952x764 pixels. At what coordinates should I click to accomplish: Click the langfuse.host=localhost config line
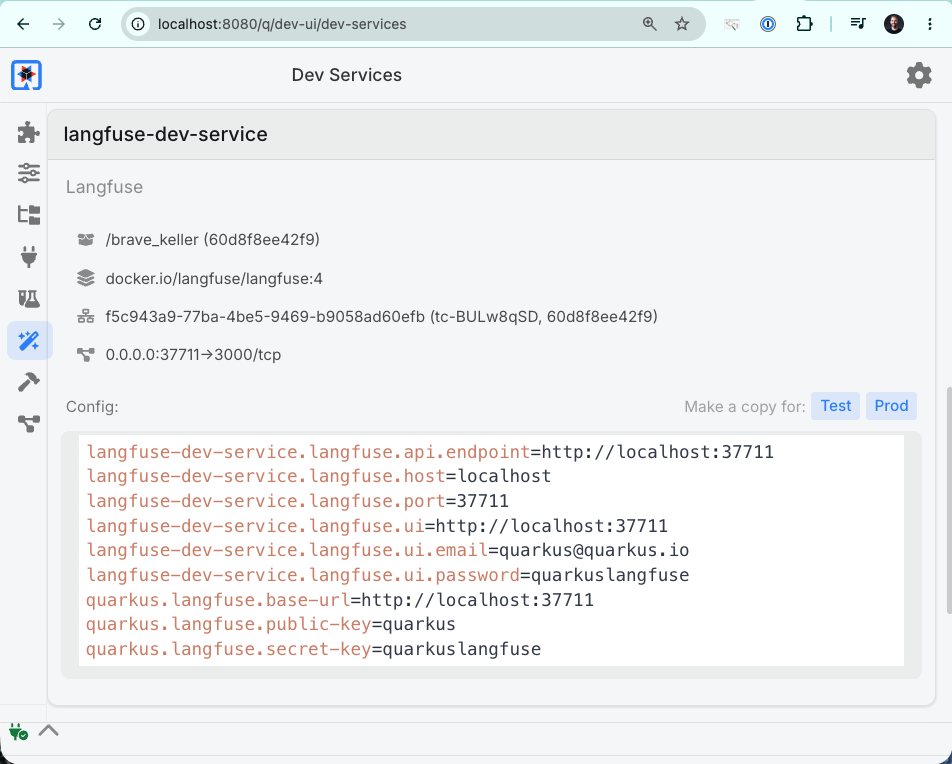point(318,476)
